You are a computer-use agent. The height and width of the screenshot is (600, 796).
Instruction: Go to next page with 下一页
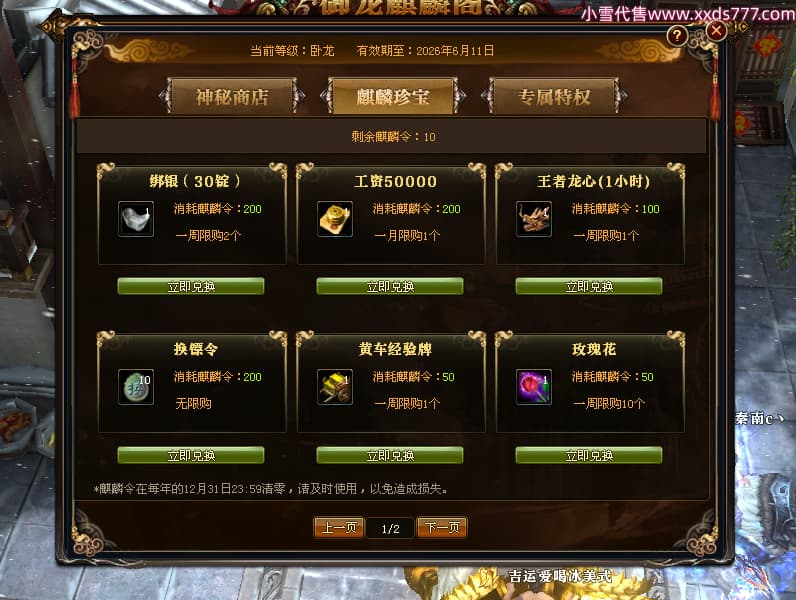[x=442, y=528]
